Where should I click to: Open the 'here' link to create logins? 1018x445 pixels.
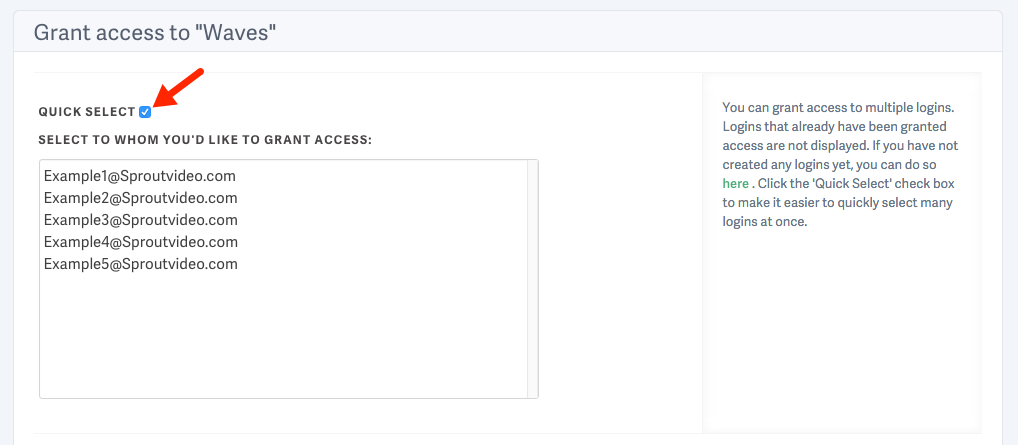[736, 183]
